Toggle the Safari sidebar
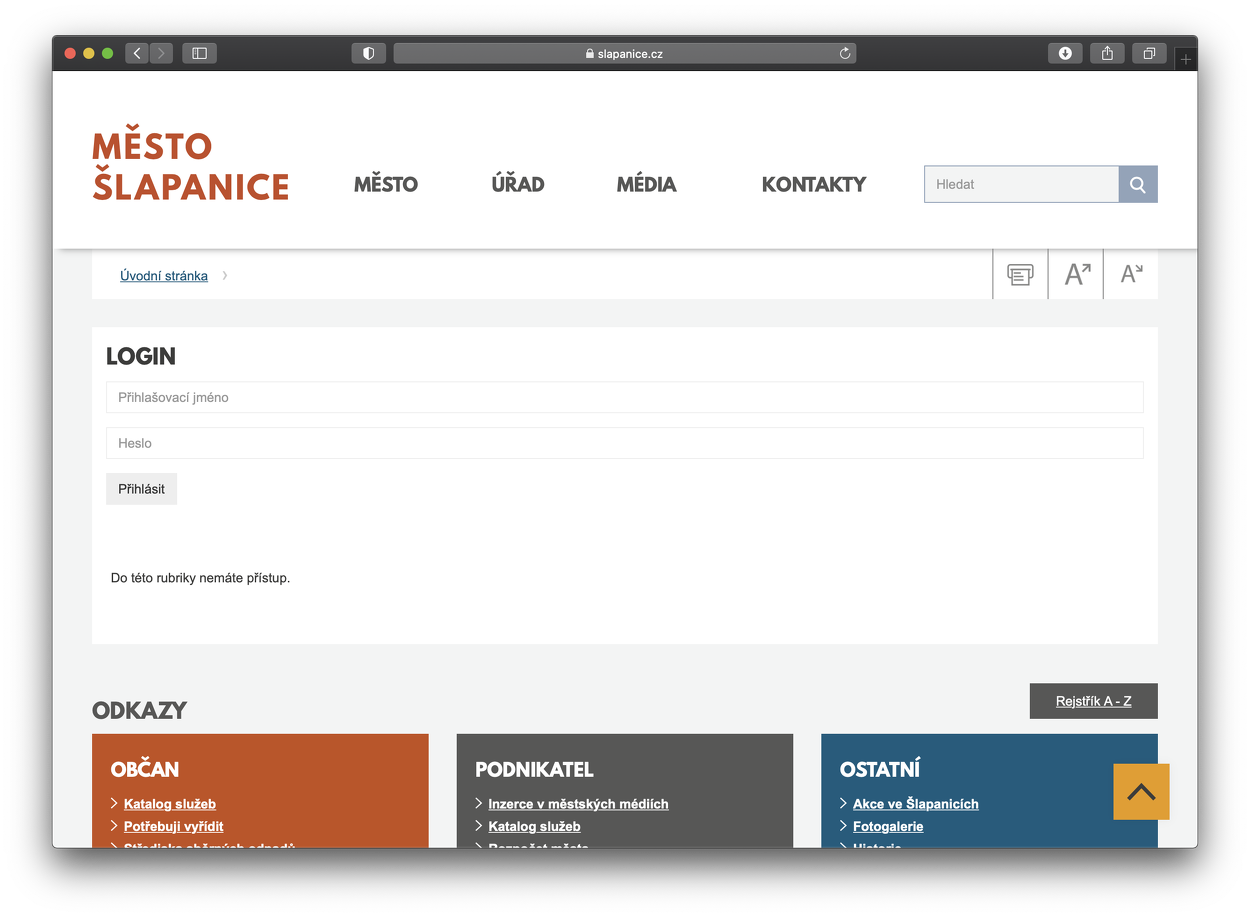The image size is (1250, 917). pyautogui.click(x=199, y=53)
